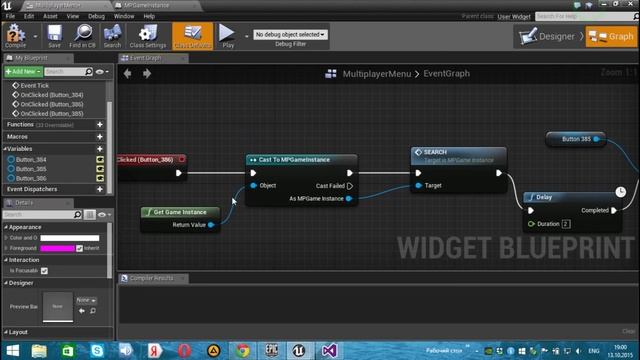
Task: Search field in My Blueprint panel
Action: pos(69,71)
